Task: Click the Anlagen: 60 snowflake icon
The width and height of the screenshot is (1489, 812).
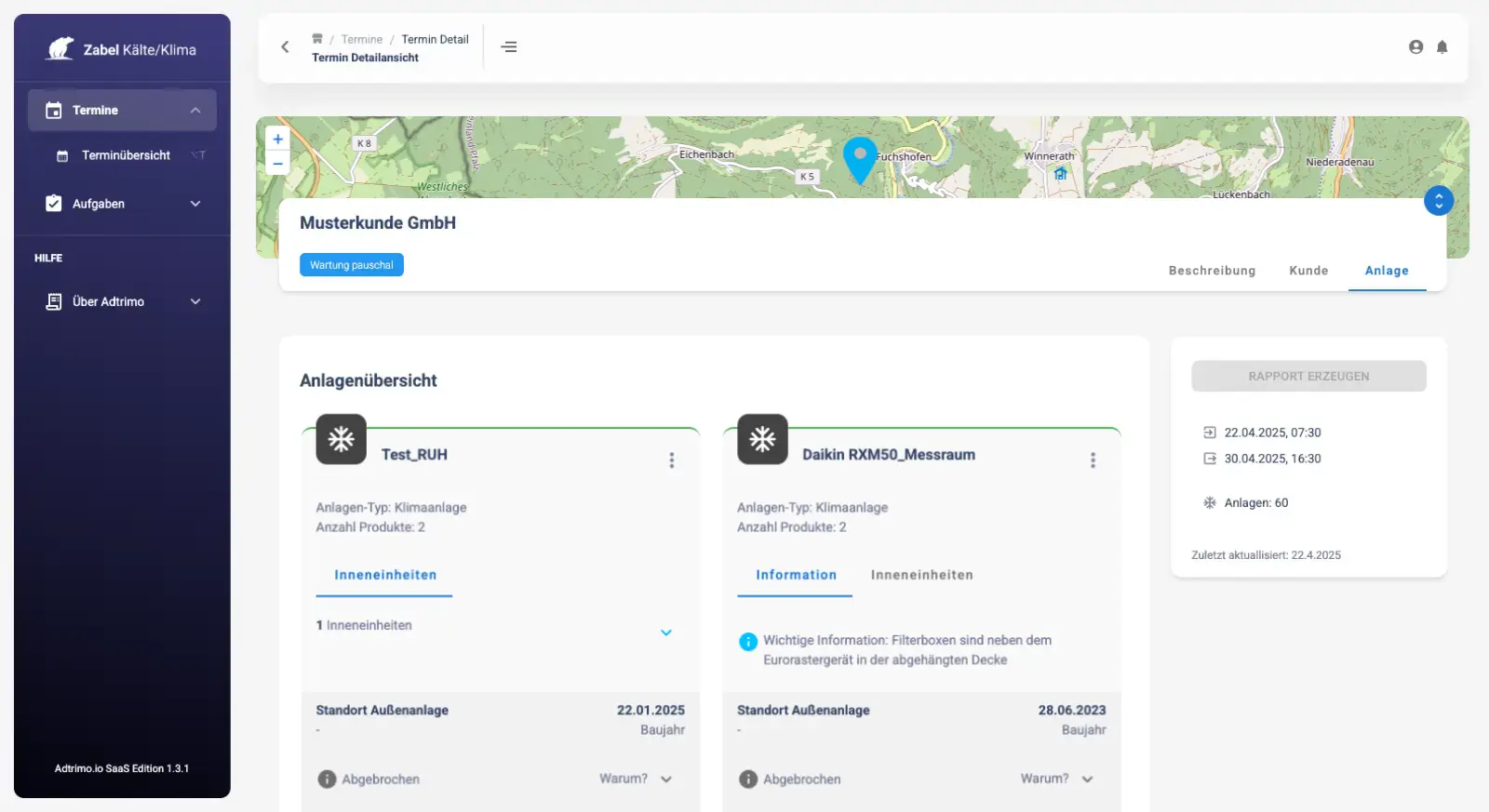Action: click(x=1210, y=502)
